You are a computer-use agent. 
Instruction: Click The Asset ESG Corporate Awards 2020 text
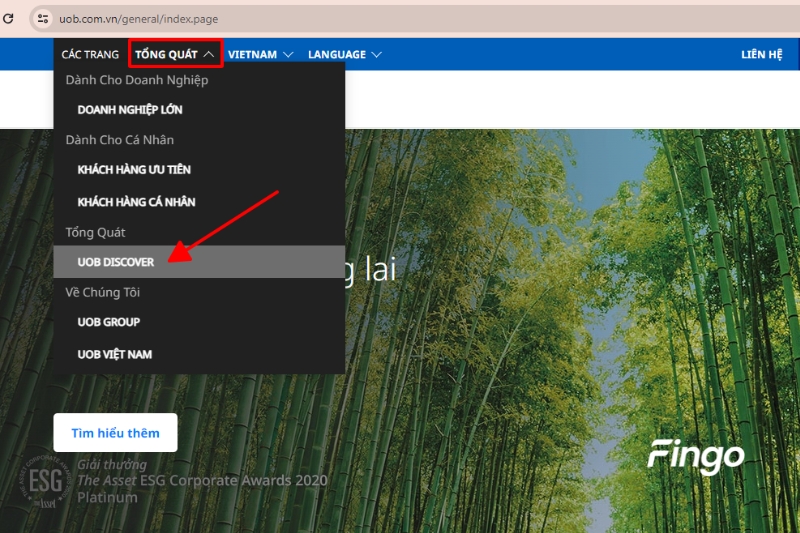202,480
